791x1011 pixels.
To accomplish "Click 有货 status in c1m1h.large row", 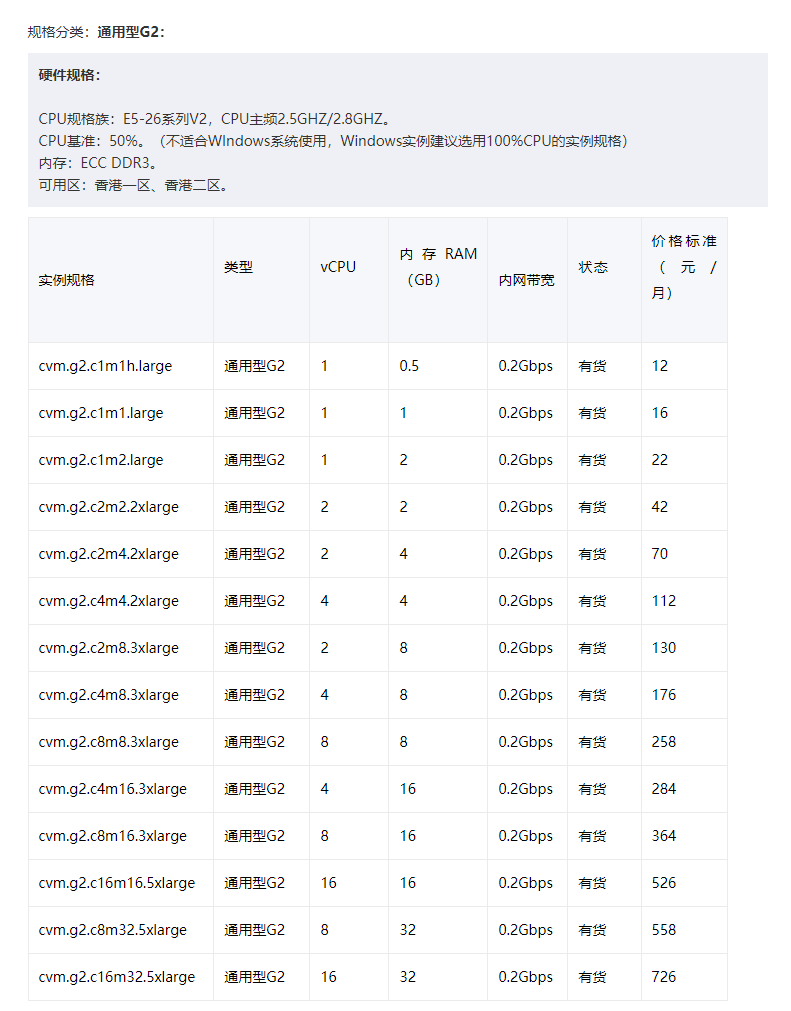I will pos(592,366).
